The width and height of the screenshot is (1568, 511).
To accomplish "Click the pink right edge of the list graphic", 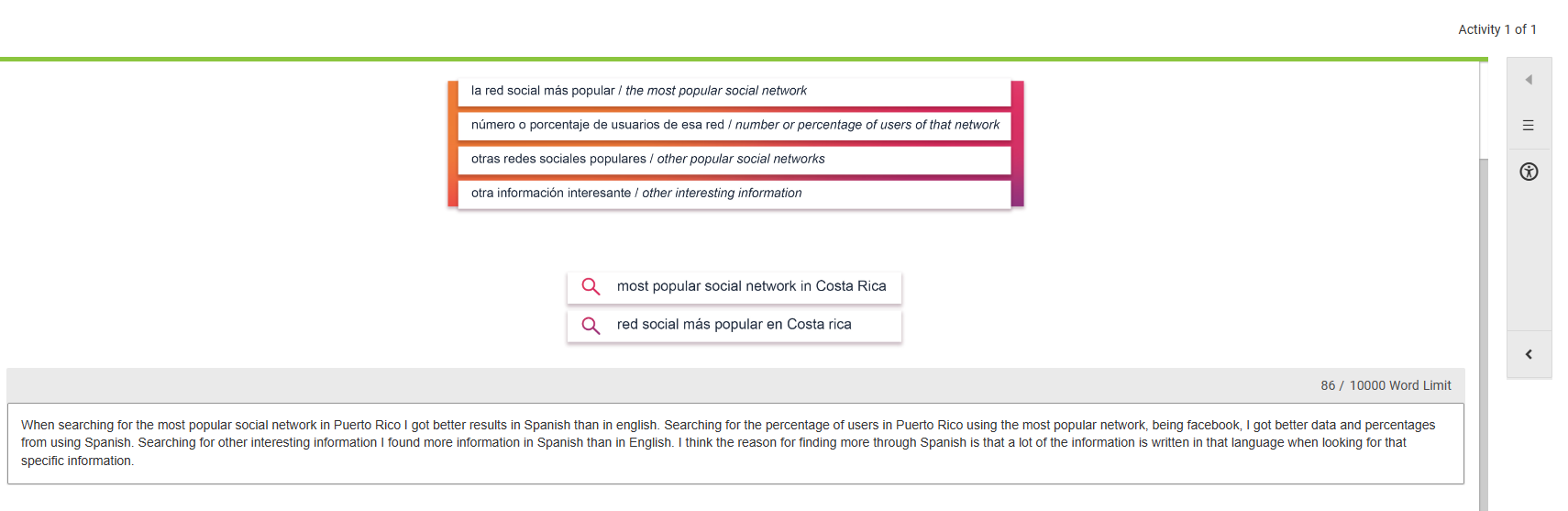I will 1017,143.
